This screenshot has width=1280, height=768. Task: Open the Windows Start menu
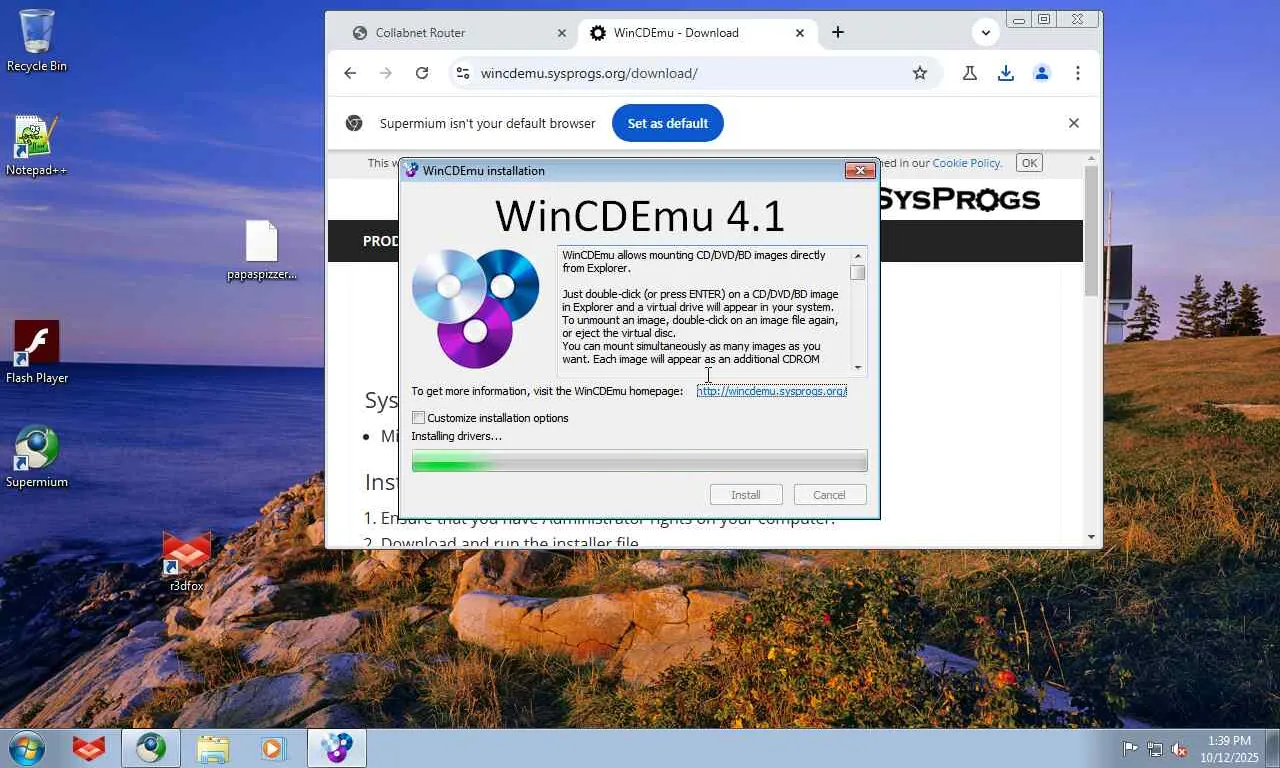[25, 748]
